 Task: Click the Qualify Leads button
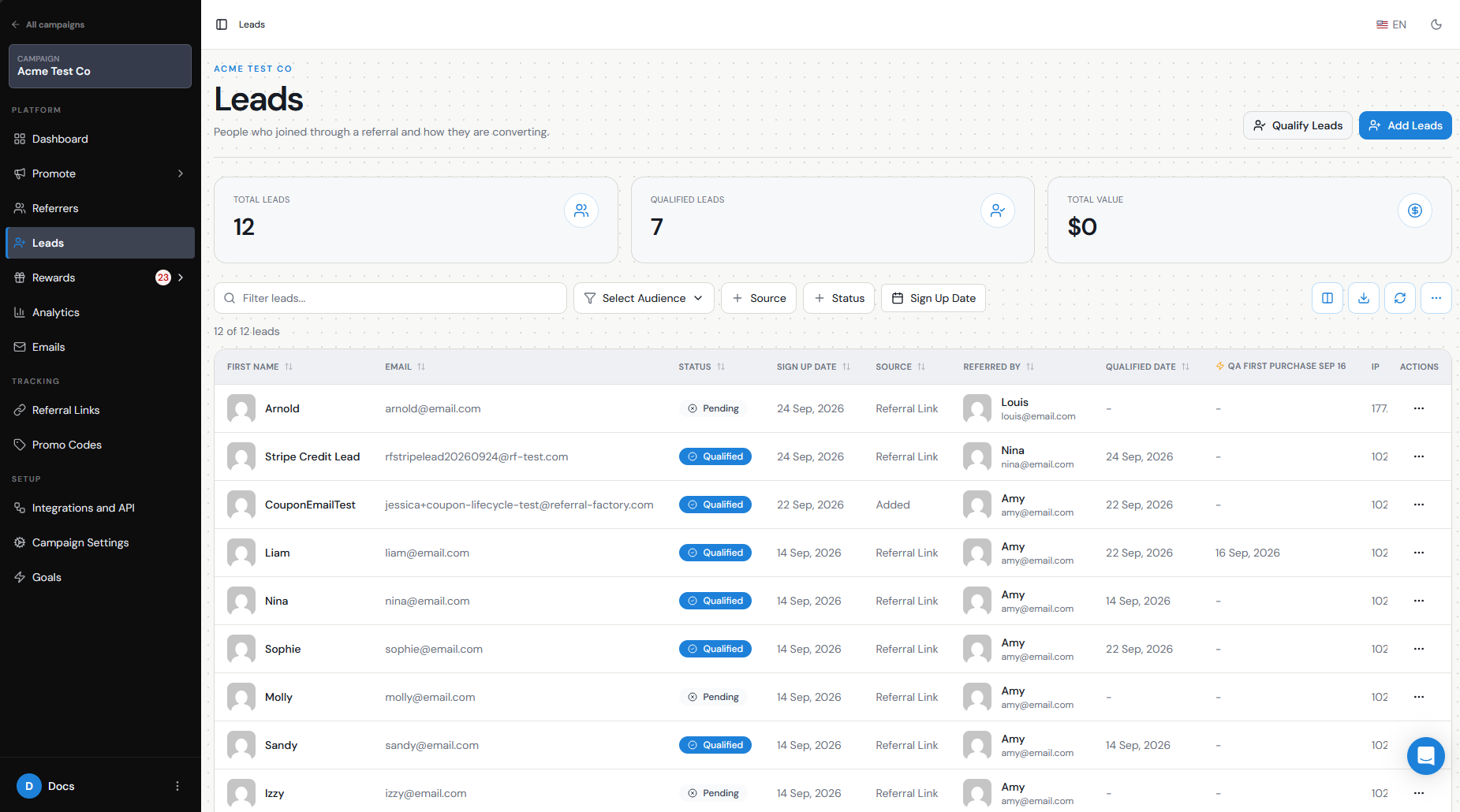(x=1298, y=125)
